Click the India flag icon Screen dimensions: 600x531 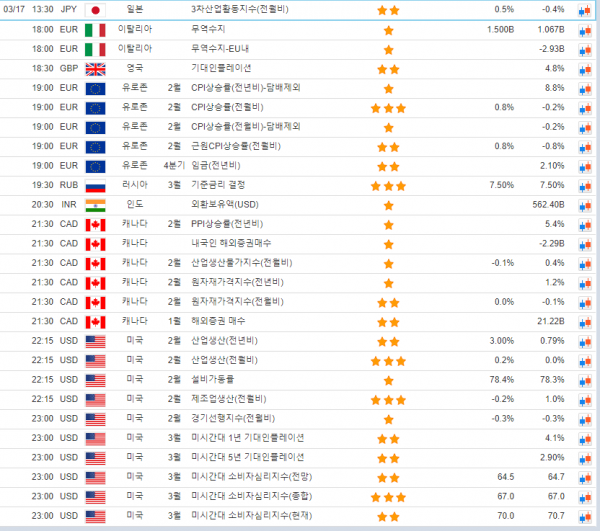[95, 204]
